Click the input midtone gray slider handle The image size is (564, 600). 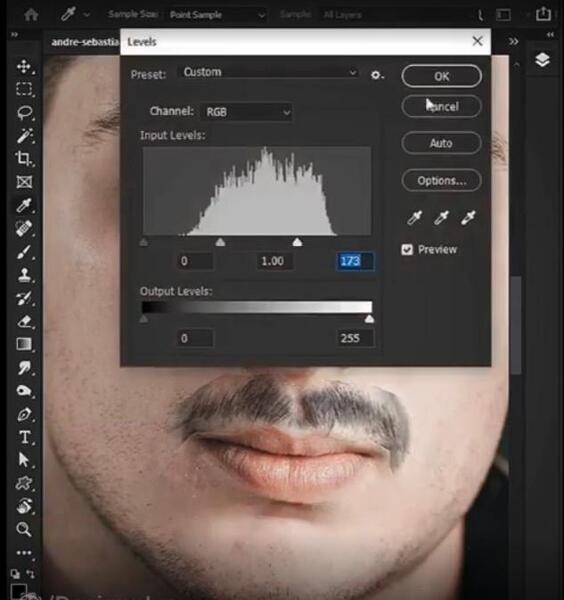tap(220, 242)
